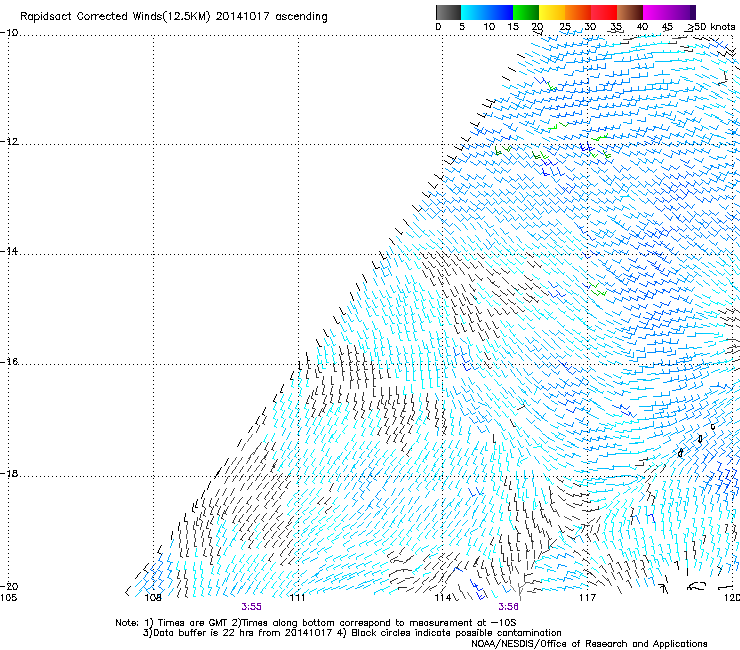Click the yellow 20-25 knots color swatch
Image resolution: width=740 pixels, height=650 pixels.
click(x=552, y=12)
